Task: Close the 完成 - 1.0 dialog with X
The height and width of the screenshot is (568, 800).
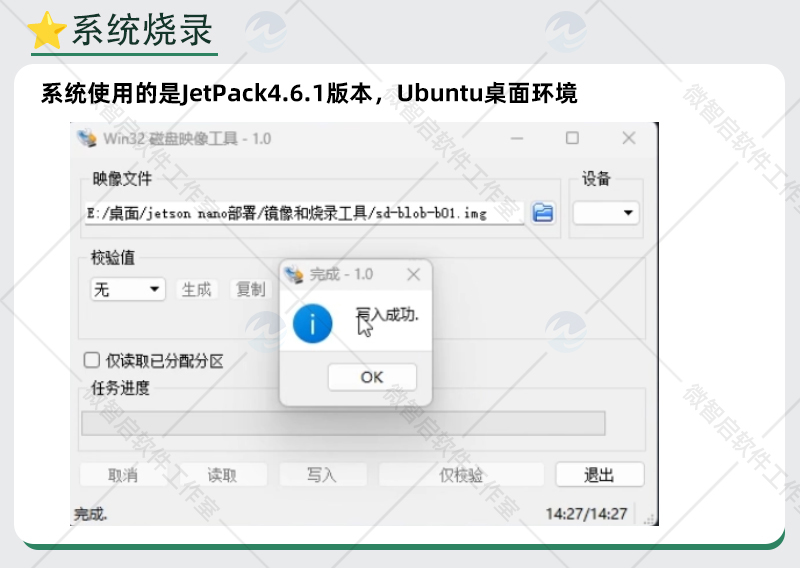Action: (413, 274)
